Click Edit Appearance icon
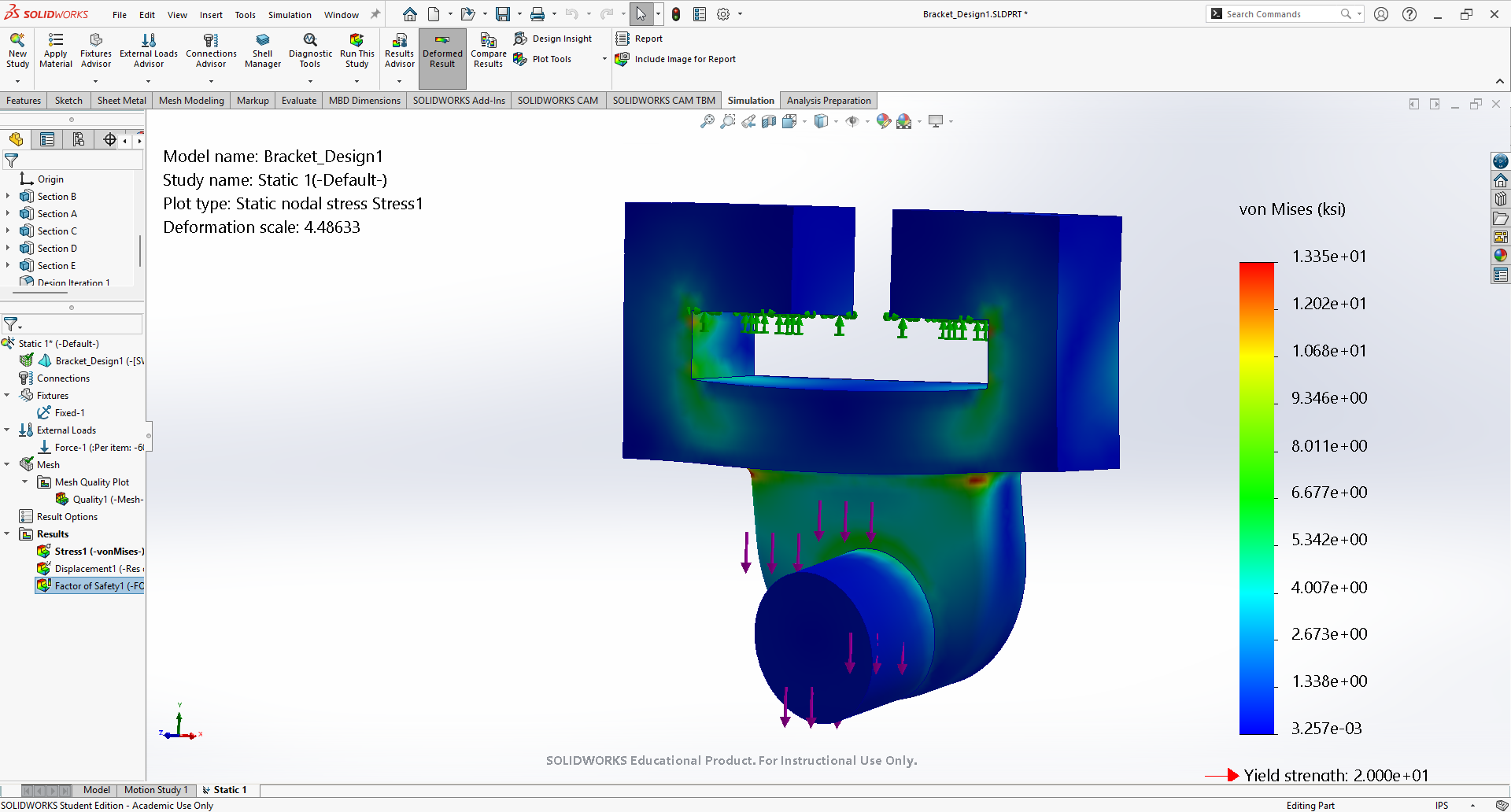1511x812 pixels. (x=884, y=121)
